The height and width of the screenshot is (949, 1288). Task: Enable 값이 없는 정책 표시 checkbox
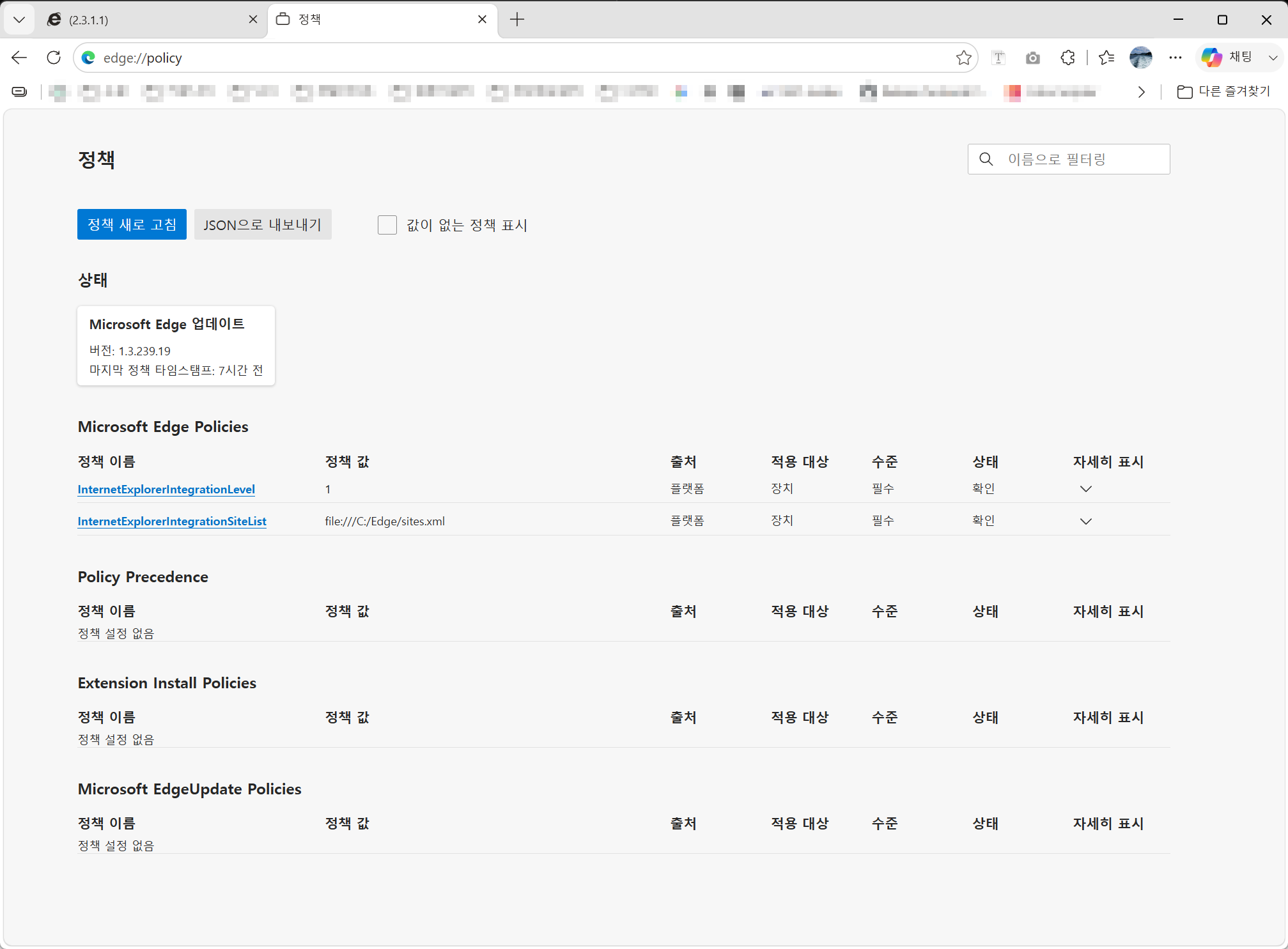pyautogui.click(x=387, y=225)
